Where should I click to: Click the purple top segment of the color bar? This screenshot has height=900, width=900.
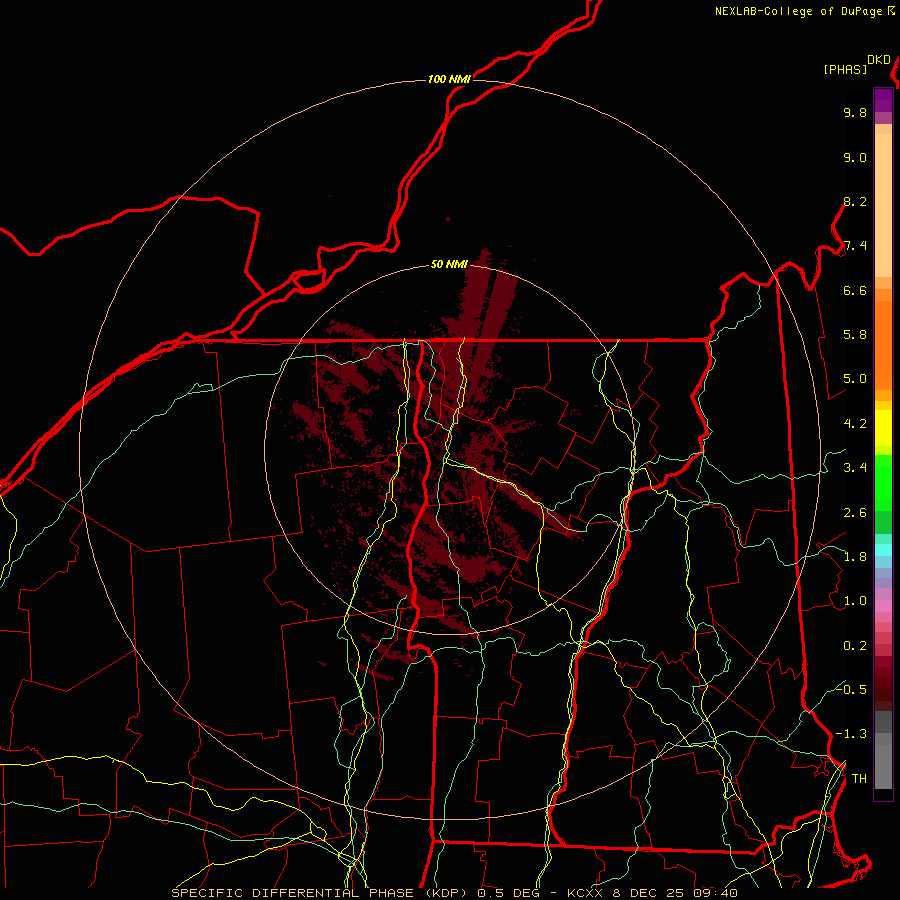(883, 100)
